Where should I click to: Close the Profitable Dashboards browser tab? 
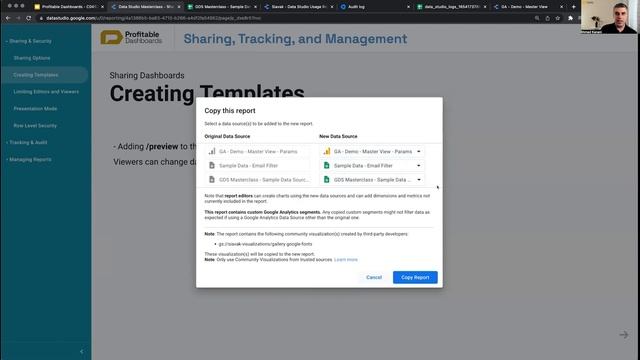click(x=102, y=7)
